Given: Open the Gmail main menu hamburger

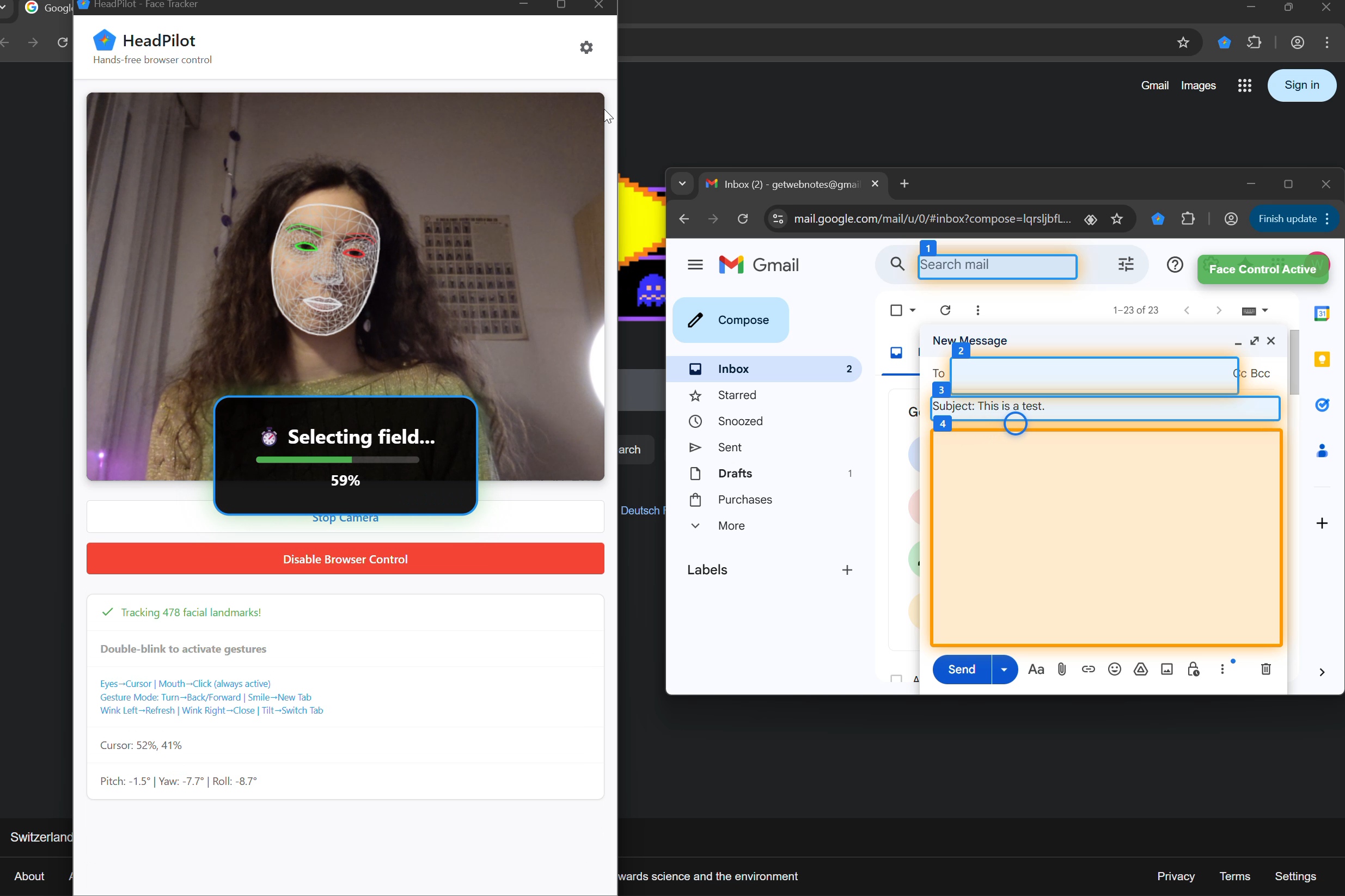Looking at the screenshot, I should tap(695, 265).
